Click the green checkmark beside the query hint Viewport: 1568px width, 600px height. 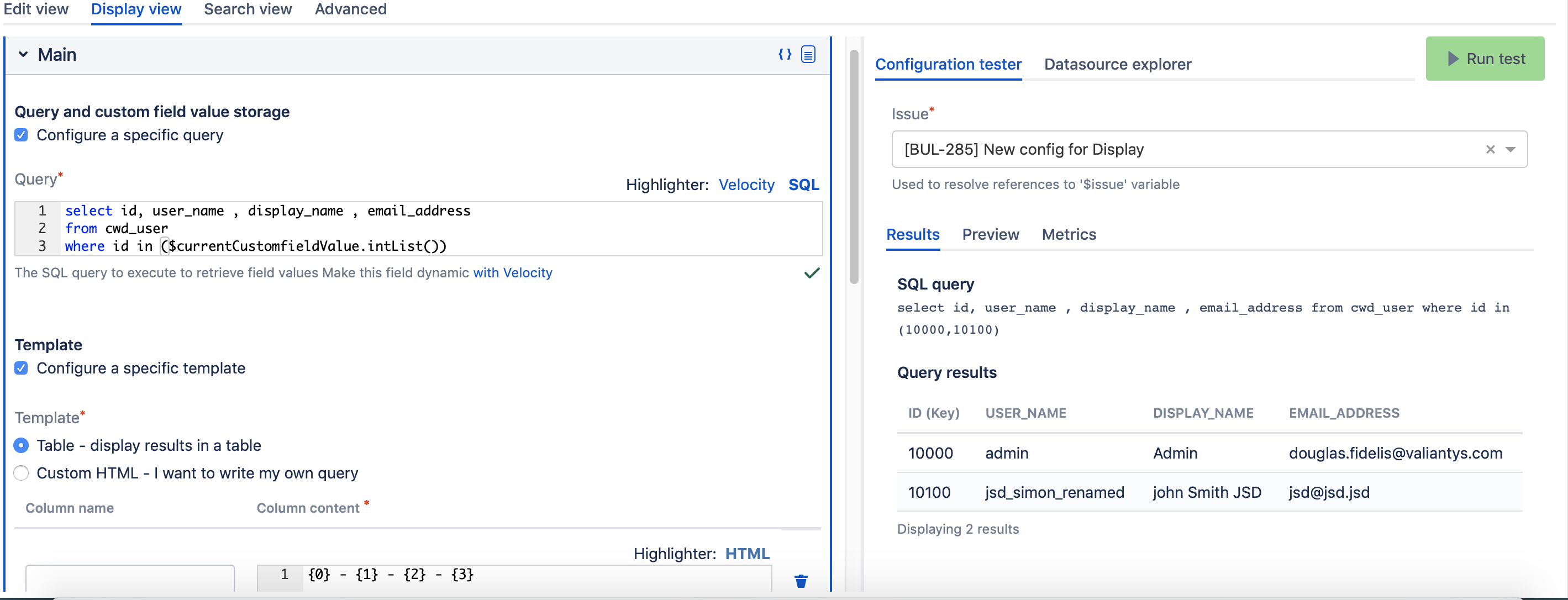point(812,273)
